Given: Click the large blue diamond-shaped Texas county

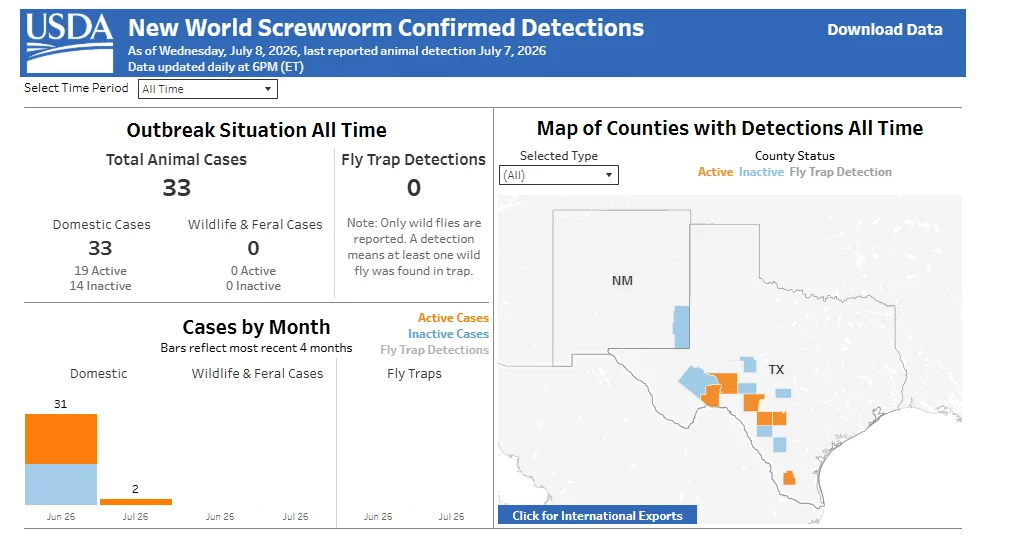Looking at the screenshot, I should [x=693, y=381].
